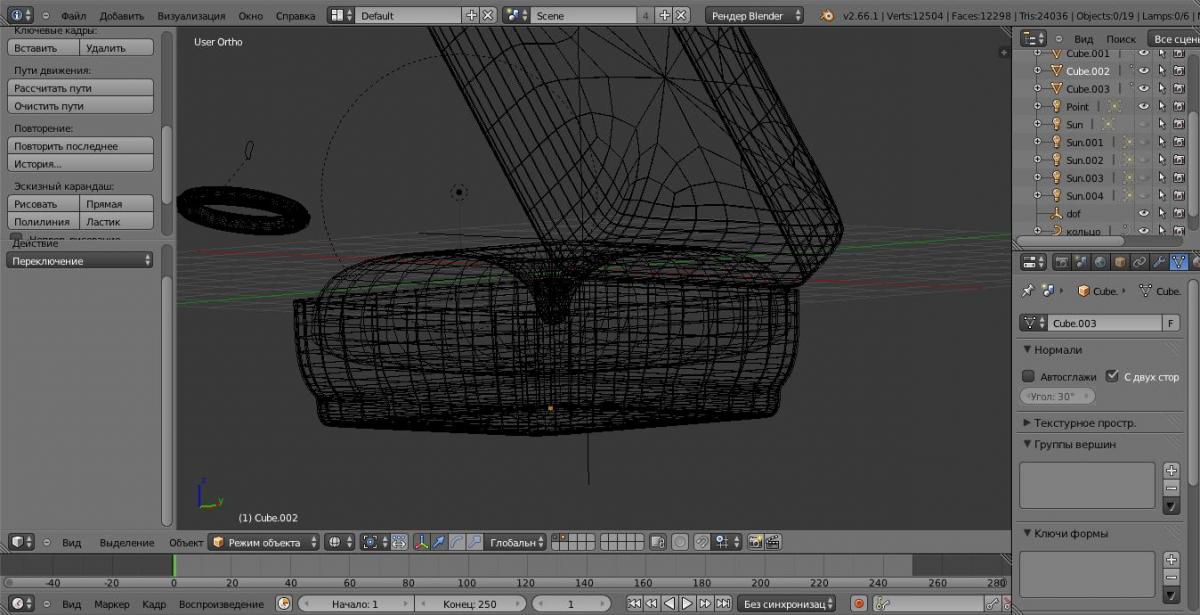Switch to the World properties tab

click(1100, 262)
